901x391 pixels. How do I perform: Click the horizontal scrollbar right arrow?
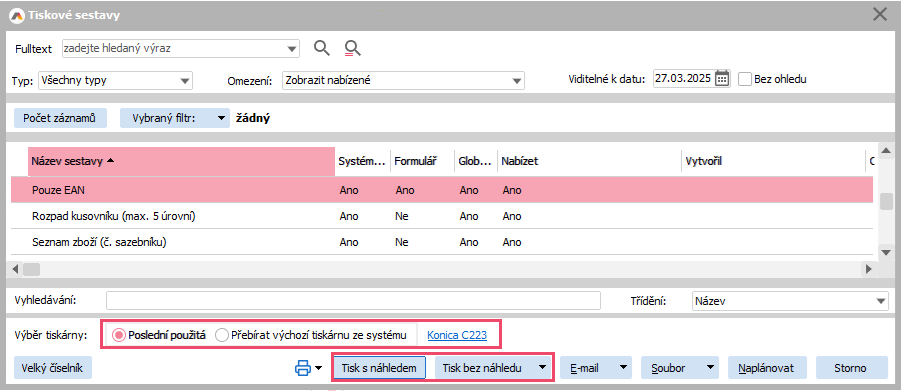(868, 269)
